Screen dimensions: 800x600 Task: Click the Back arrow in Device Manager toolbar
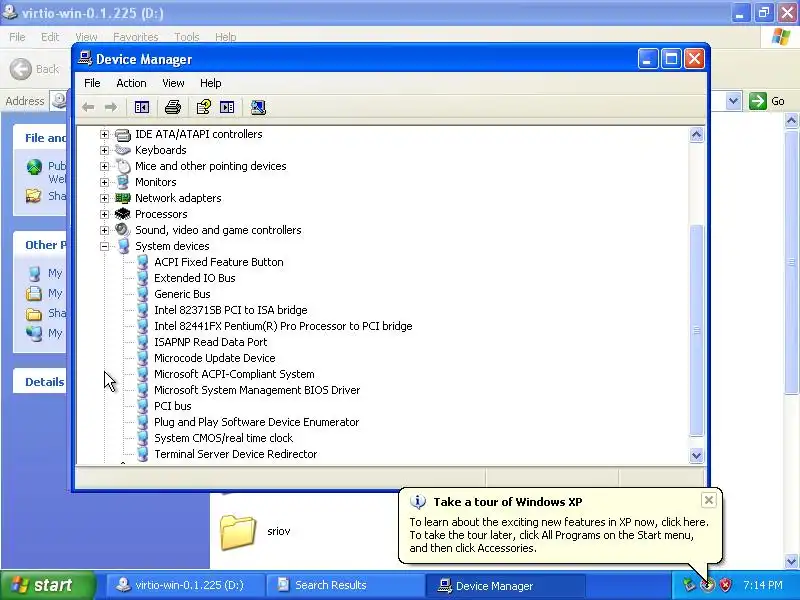pos(88,107)
